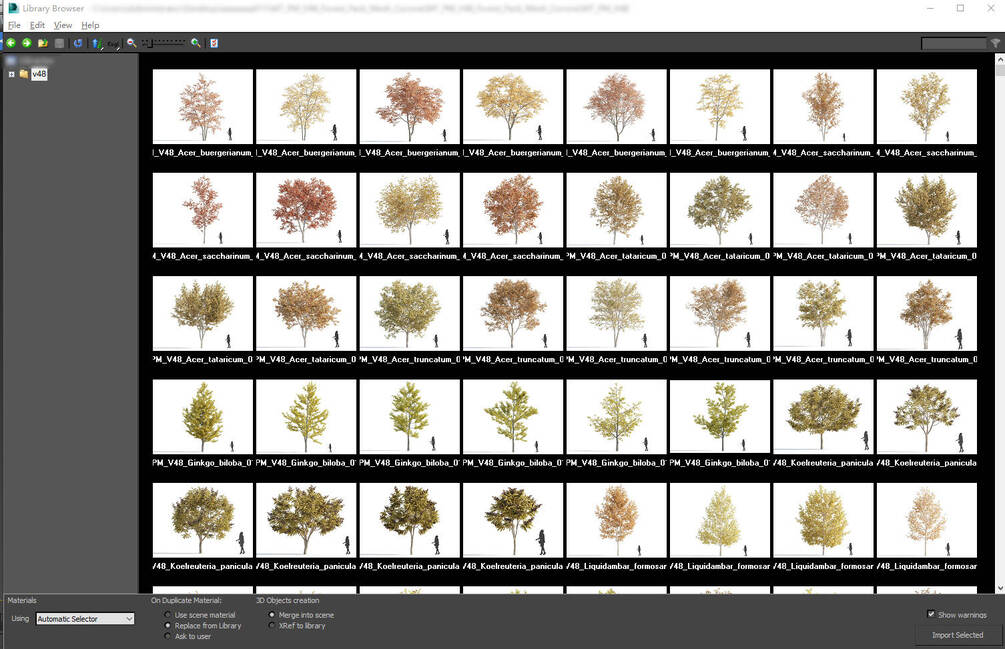The height and width of the screenshot is (649, 1005).
Task: Refresh the library with the blue circular arrow
Action: click(78, 43)
